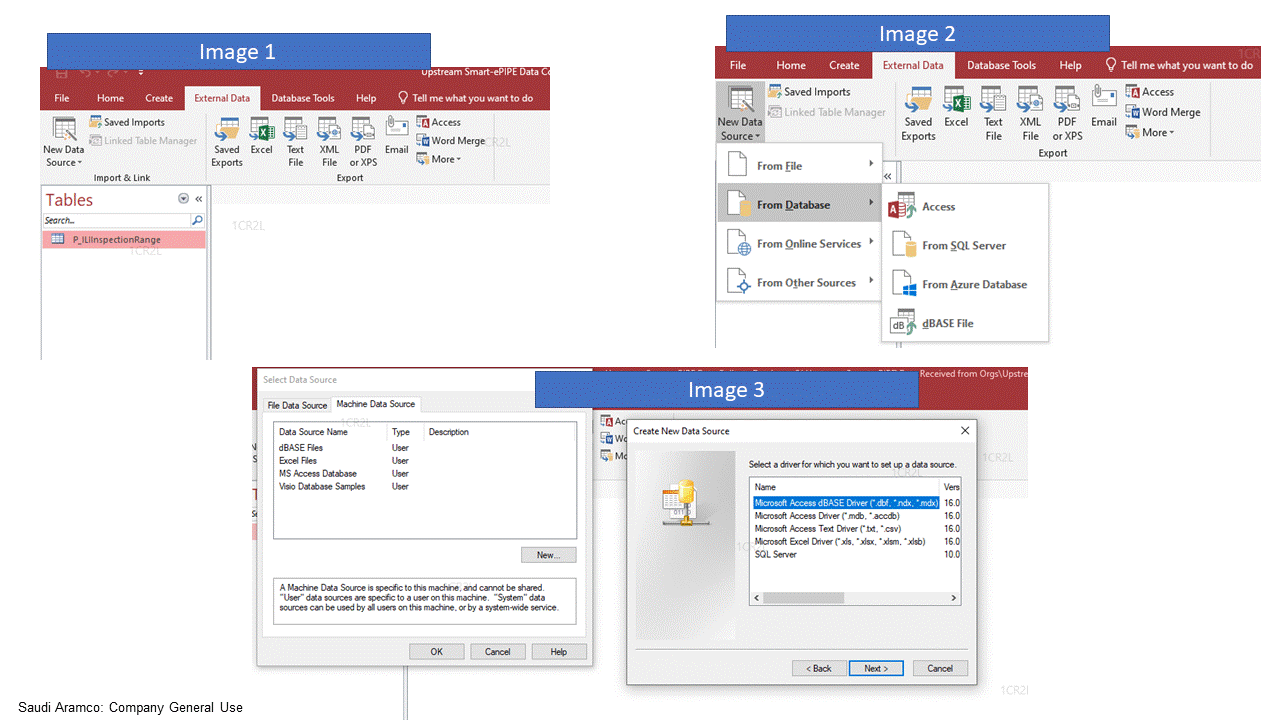Open Help tab in Image 1
The width and height of the screenshot is (1280, 720).
point(366,98)
